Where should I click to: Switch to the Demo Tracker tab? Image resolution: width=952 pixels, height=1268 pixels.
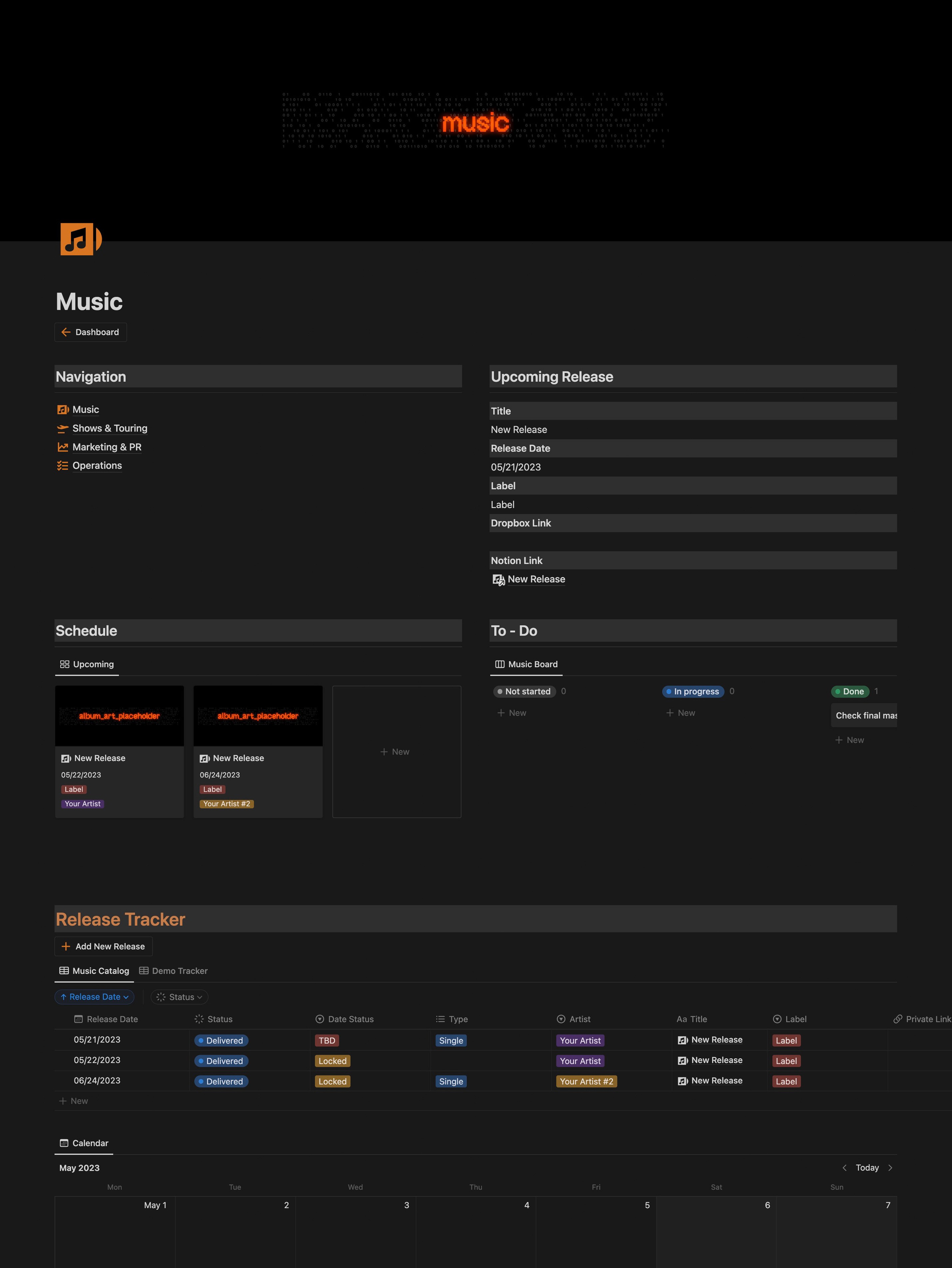[173, 971]
